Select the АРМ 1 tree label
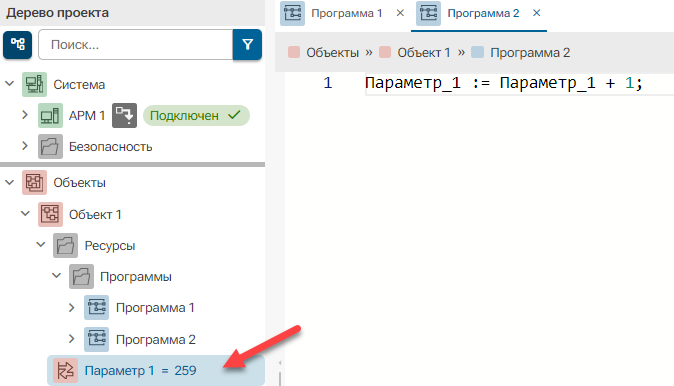674x386 pixels. point(87,115)
